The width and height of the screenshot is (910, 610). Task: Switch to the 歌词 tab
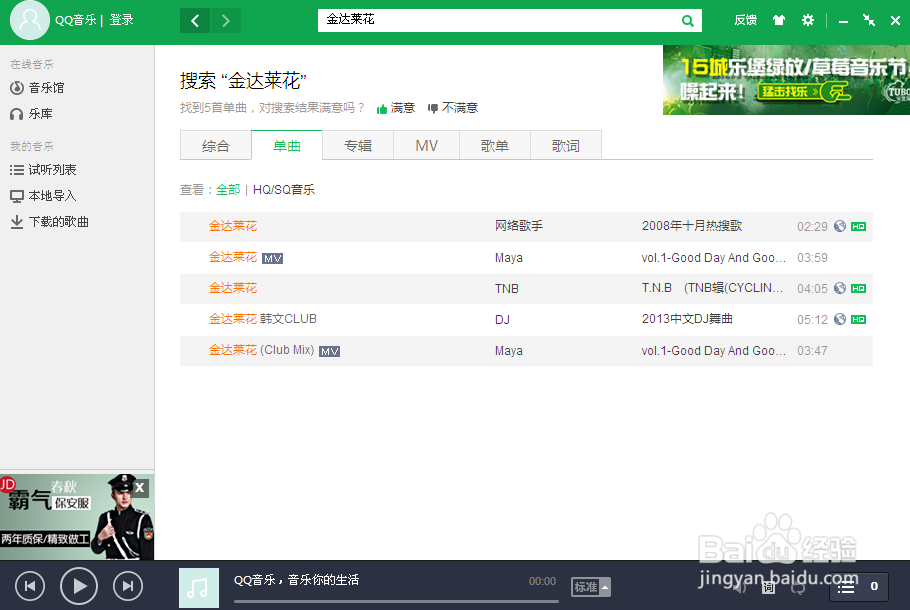tap(565, 144)
